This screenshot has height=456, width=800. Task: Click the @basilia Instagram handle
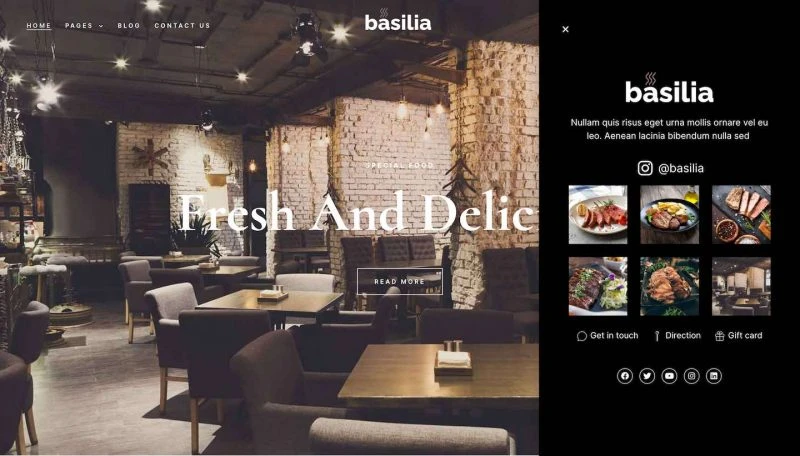click(x=681, y=168)
